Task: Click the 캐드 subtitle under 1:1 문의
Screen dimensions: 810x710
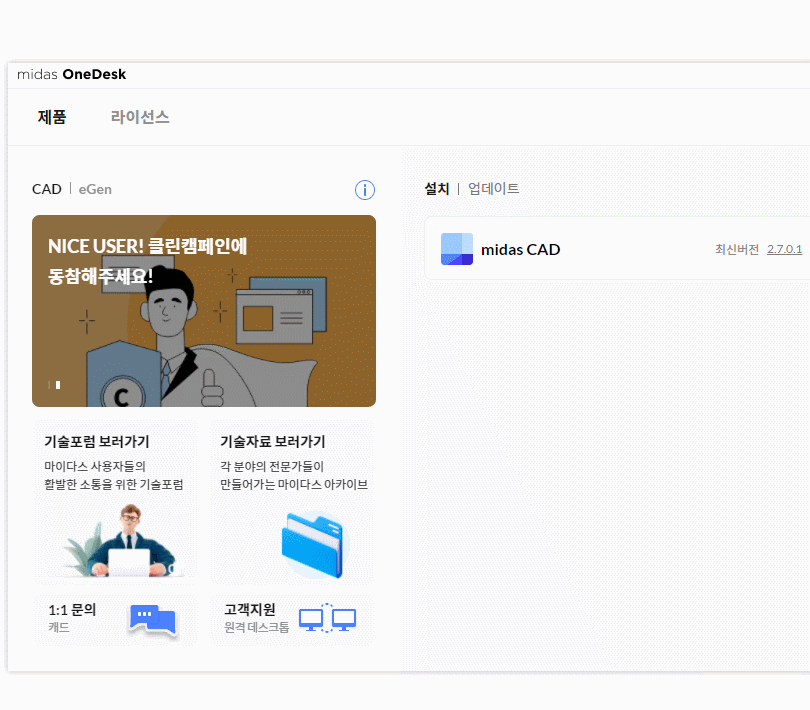Action: click(x=59, y=627)
